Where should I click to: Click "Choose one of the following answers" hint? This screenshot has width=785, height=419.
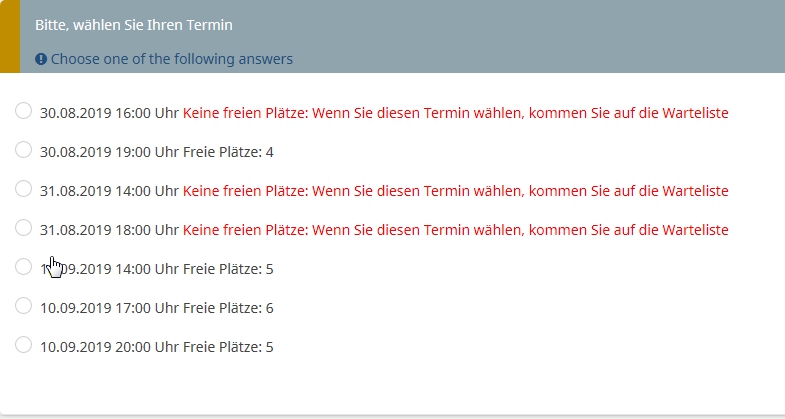[x=172, y=59]
